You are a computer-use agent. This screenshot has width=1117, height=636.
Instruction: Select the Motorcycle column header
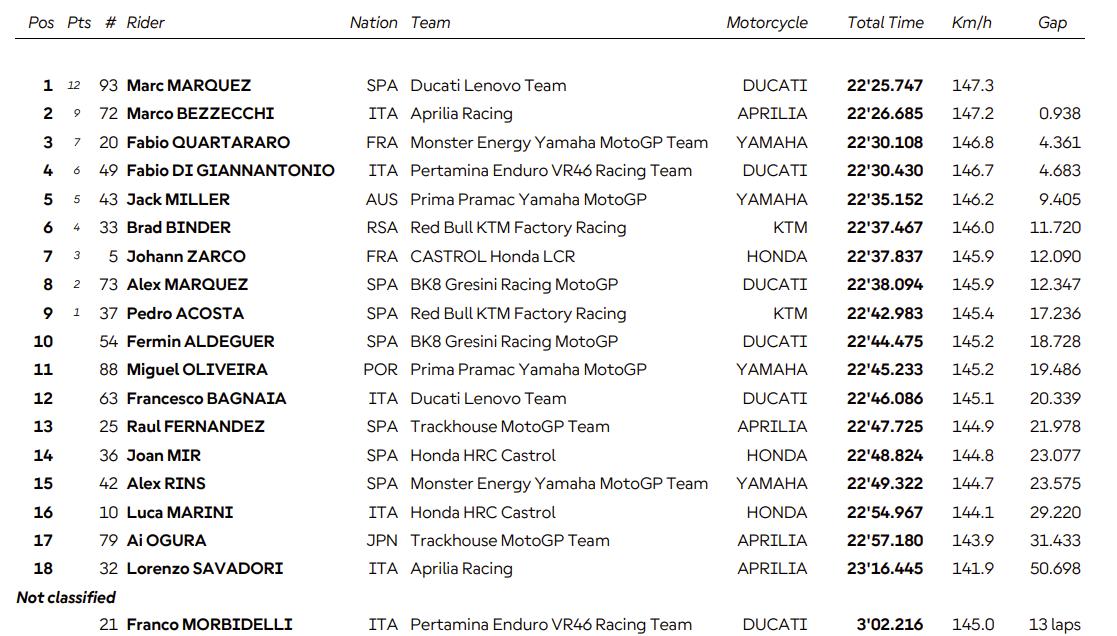point(767,23)
